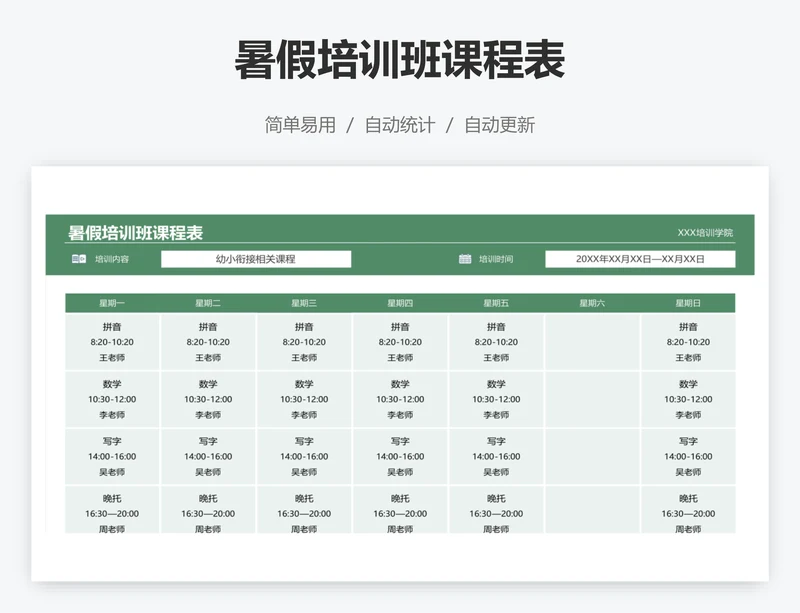Click 李老师 in the 星期一 column

point(112,415)
